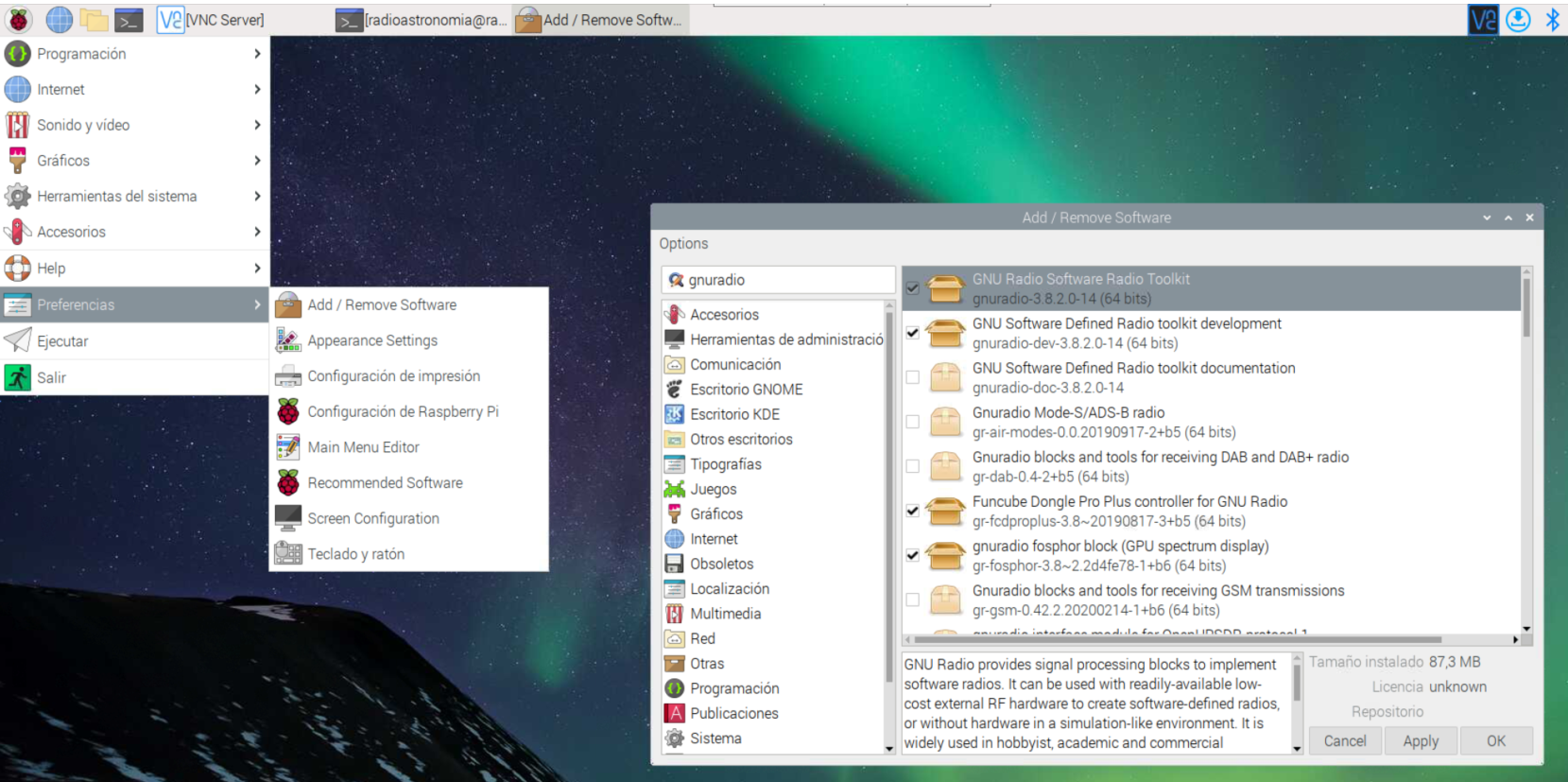1568x782 pixels.
Task: Click the gnuradio search input field
Action: [x=778, y=280]
